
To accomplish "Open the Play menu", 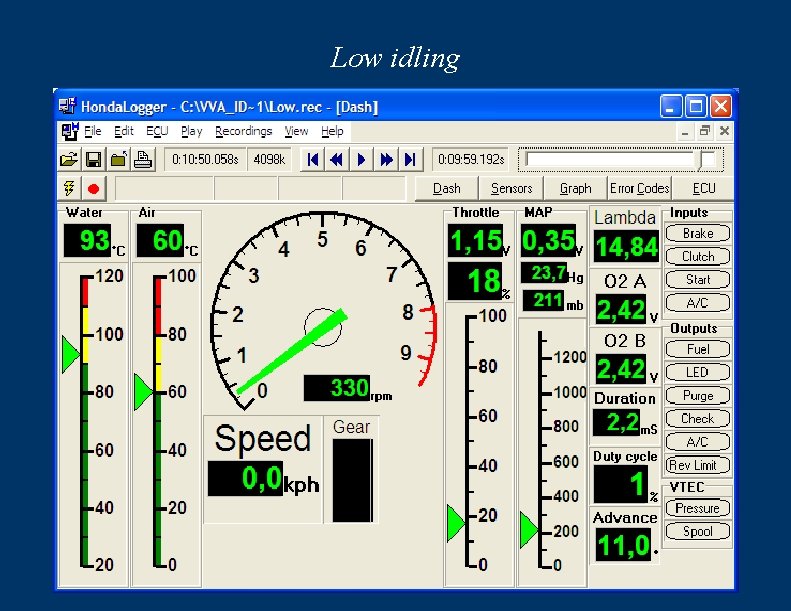I will (191, 131).
